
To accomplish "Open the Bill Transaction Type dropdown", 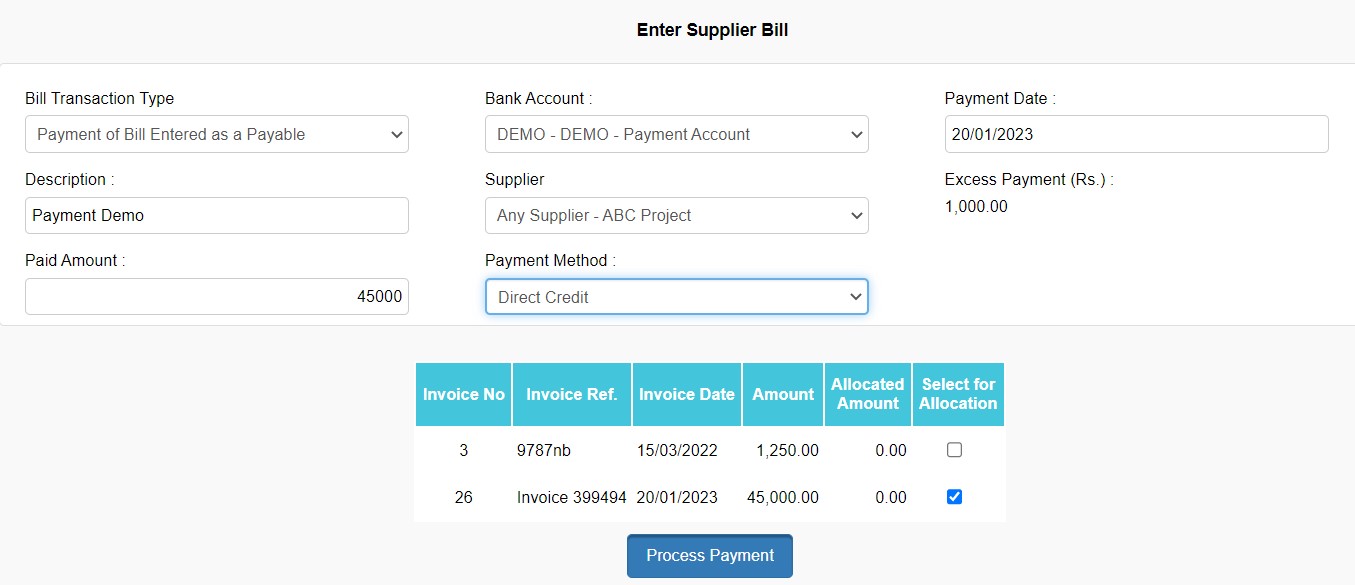I will [216, 134].
